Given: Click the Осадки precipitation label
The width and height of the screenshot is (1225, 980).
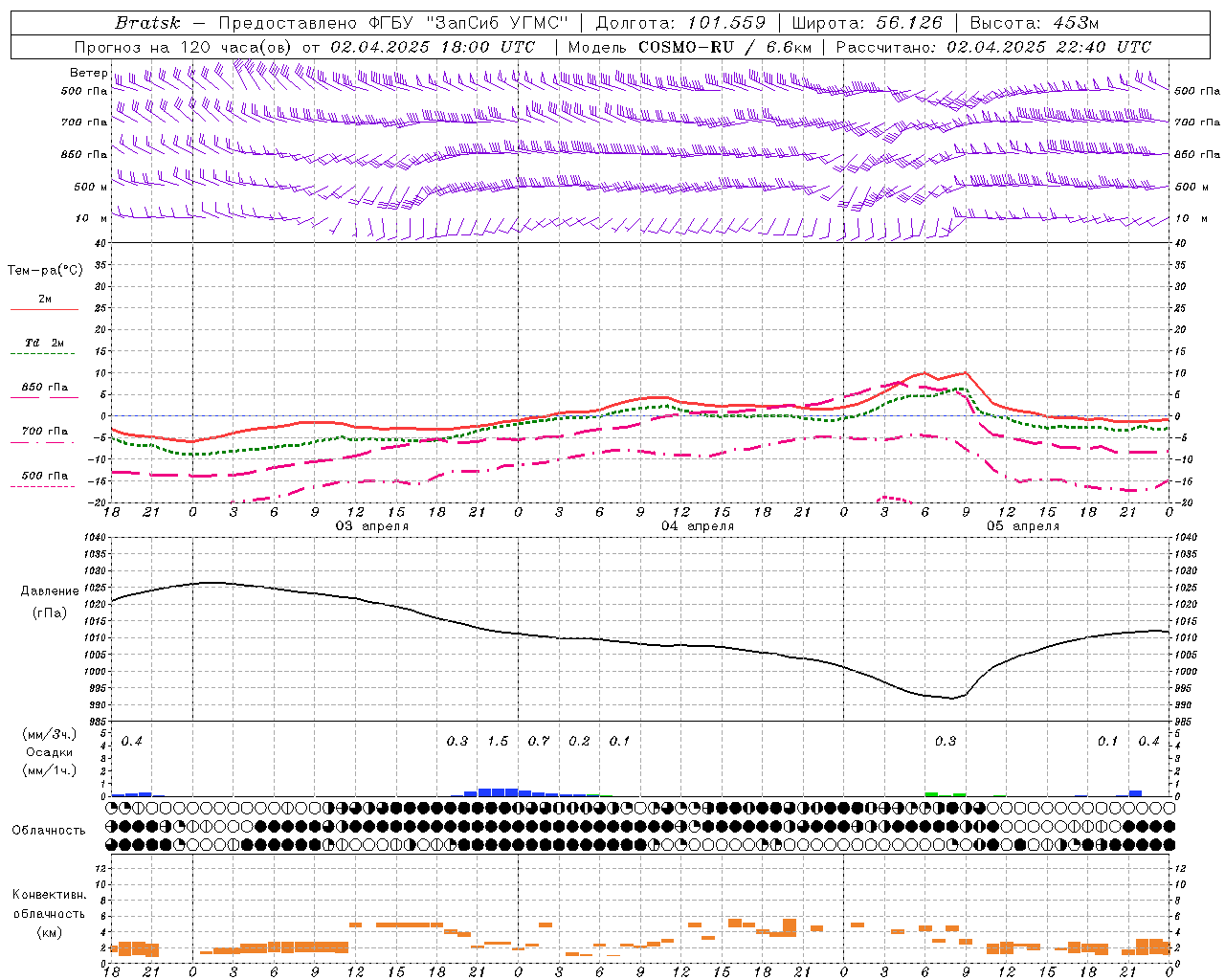Looking at the screenshot, I should coord(50,752).
